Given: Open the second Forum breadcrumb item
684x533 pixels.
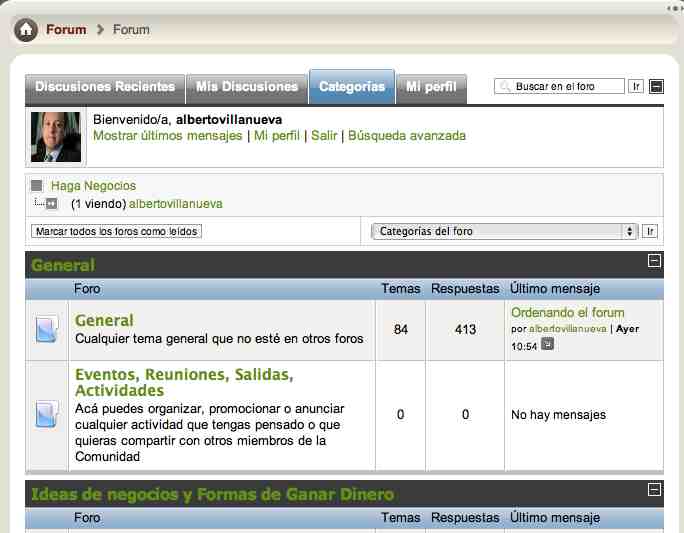Looking at the screenshot, I should click(x=131, y=30).
